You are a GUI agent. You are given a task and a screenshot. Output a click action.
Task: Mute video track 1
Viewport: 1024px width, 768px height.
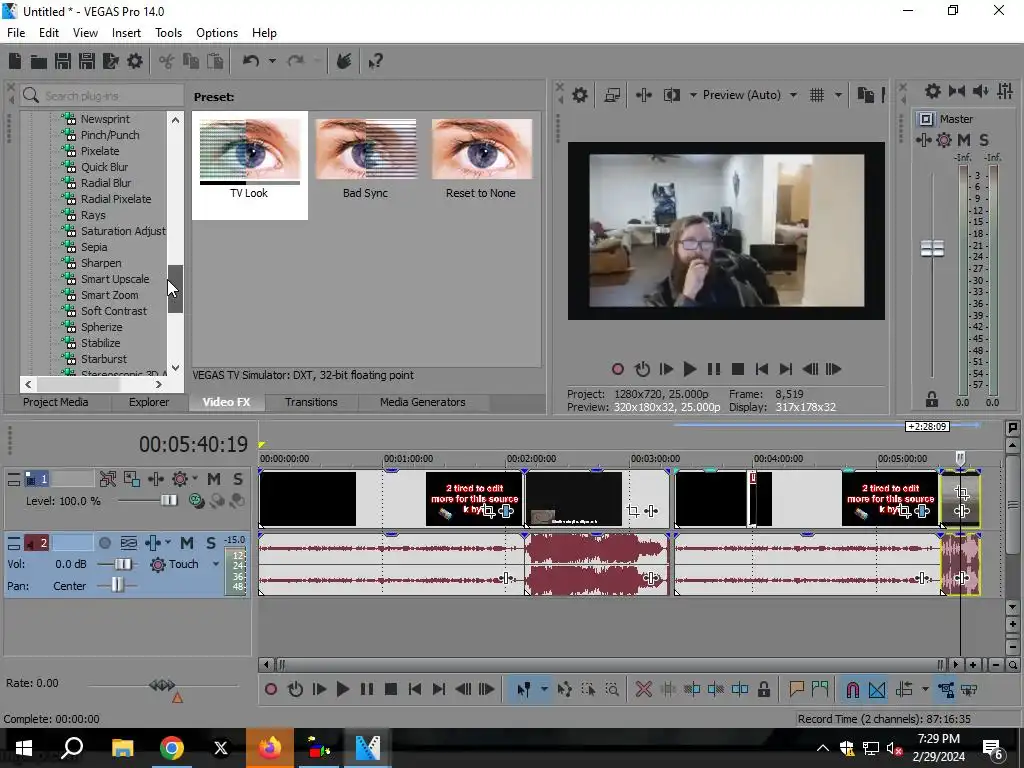pyautogui.click(x=214, y=479)
